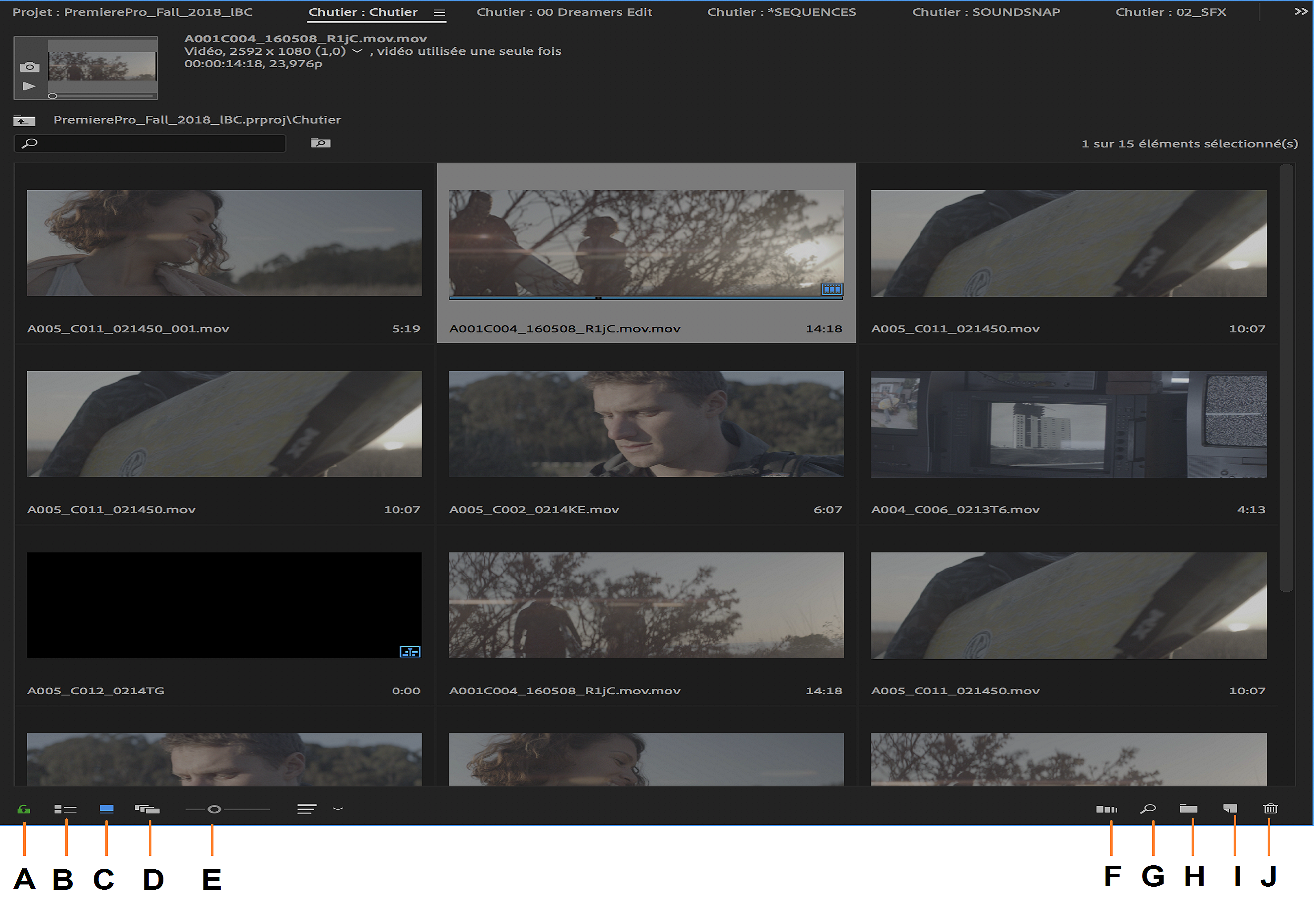Toggle the green project write lock
This screenshot has height=924, width=1314.
click(24, 809)
